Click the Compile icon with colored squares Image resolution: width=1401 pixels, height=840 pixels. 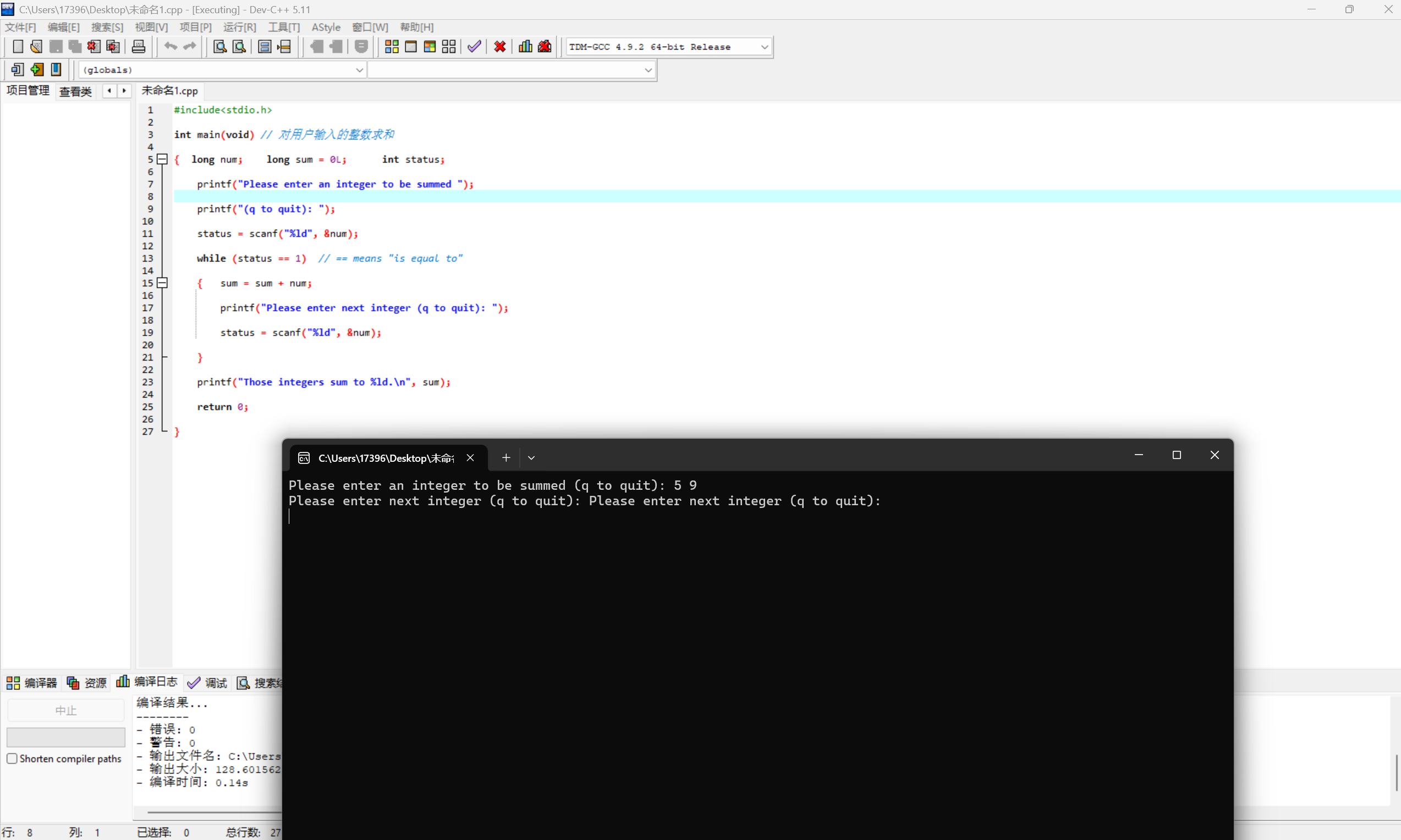pyautogui.click(x=391, y=47)
